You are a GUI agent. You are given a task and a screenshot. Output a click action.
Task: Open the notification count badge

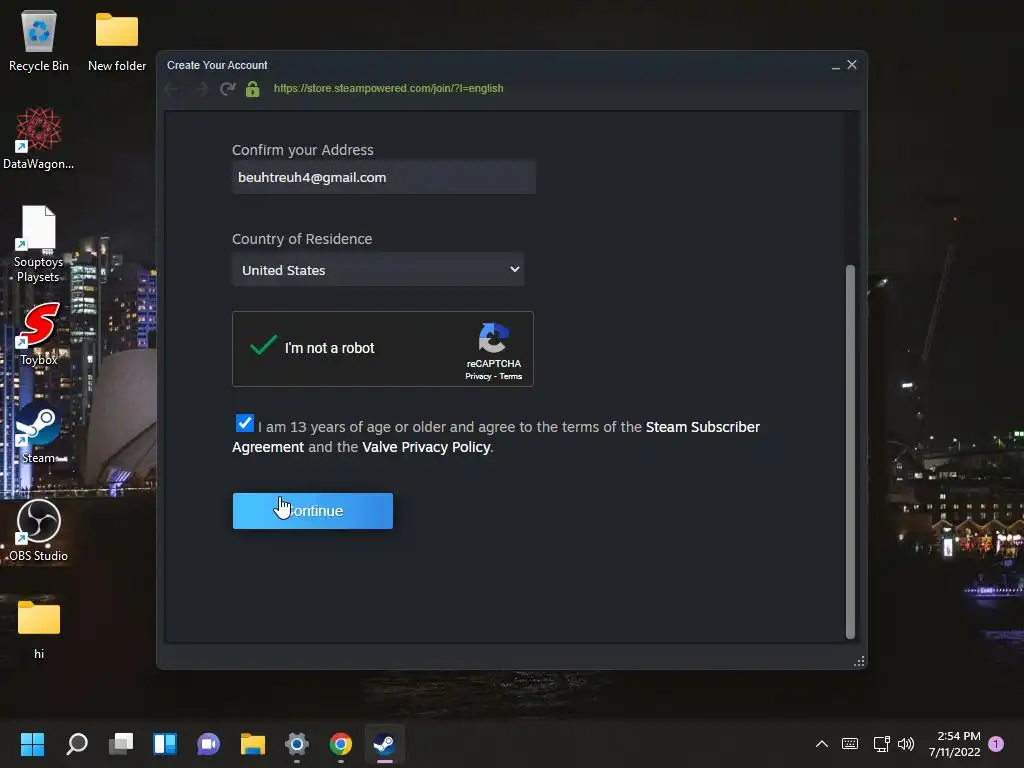pos(996,743)
